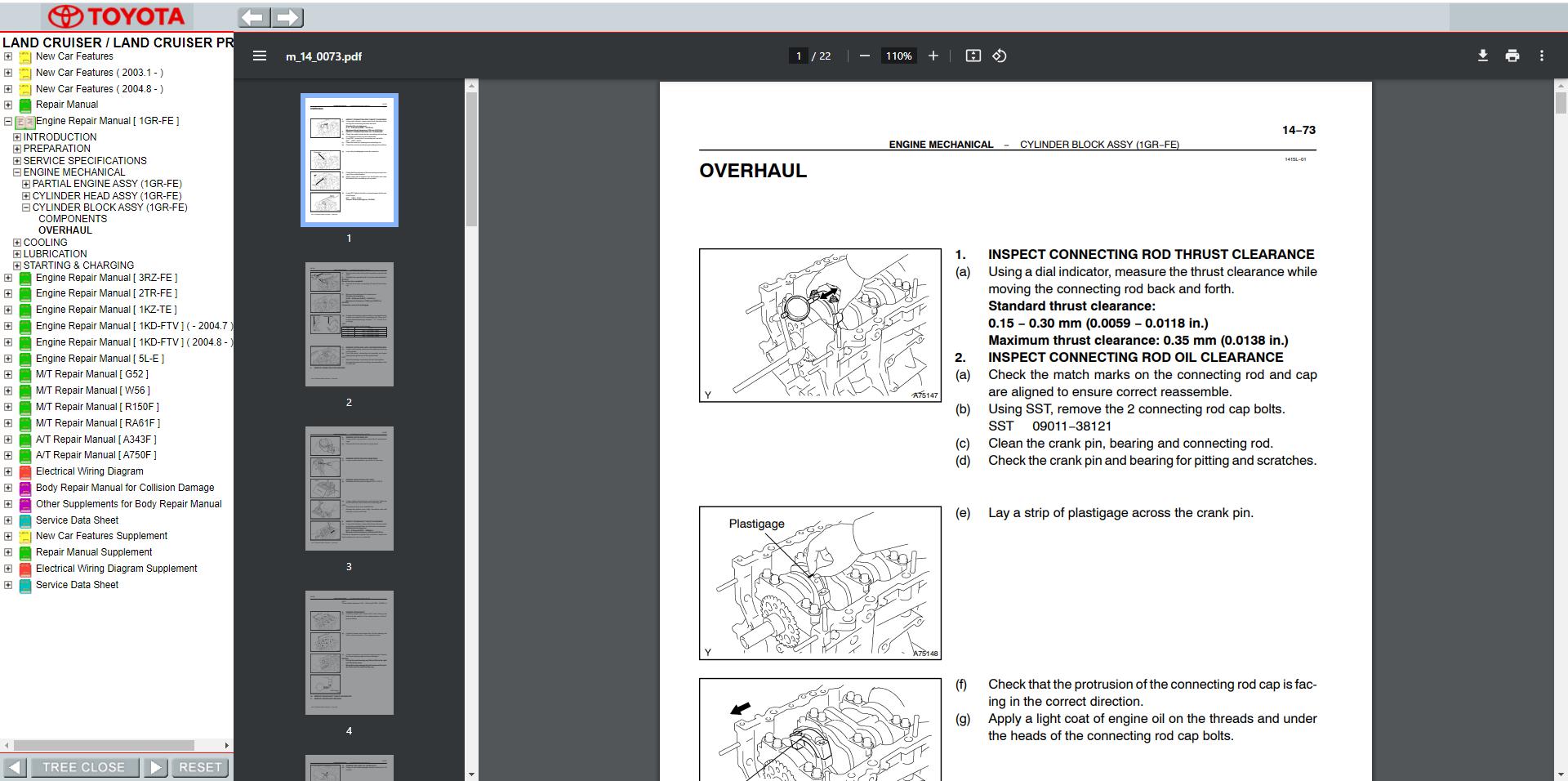This screenshot has width=1568, height=781.
Task: Open CYLINDER HEAD ASSY (1GR-FE) item
Action: (x=107, y=196)
